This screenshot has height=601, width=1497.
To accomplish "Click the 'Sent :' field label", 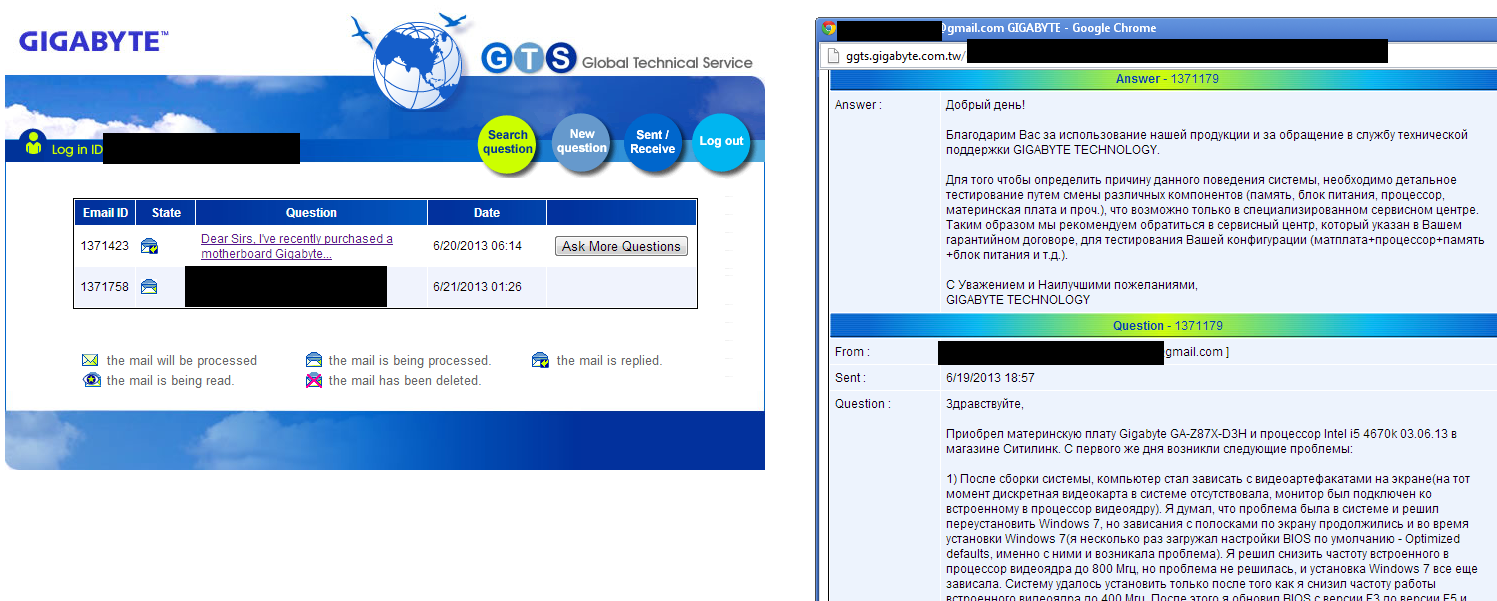I will tap(851, 378).
